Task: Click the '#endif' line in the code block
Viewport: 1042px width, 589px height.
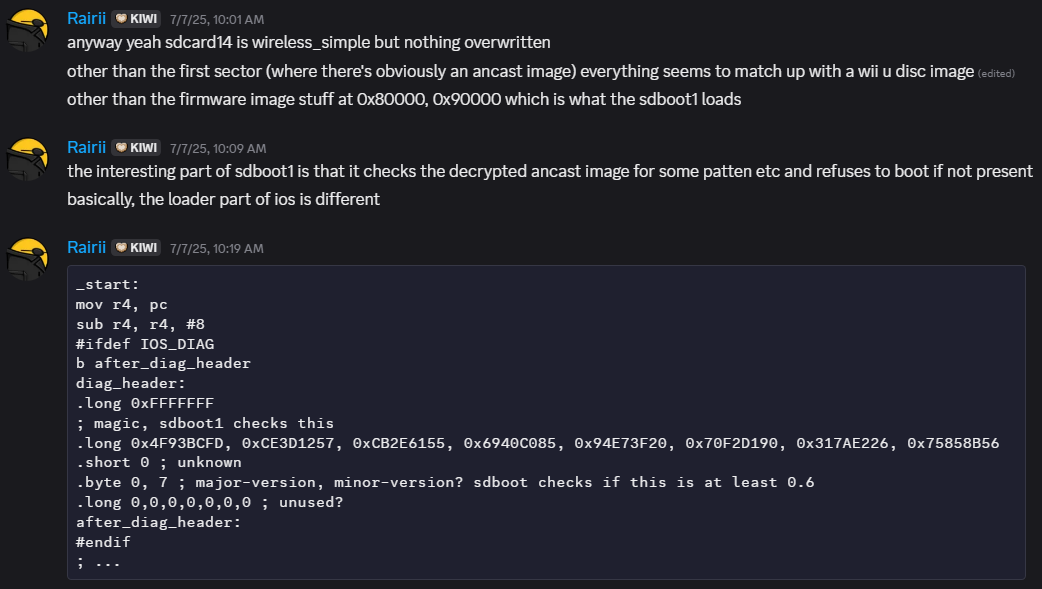Action: click(x=103, y=542)
